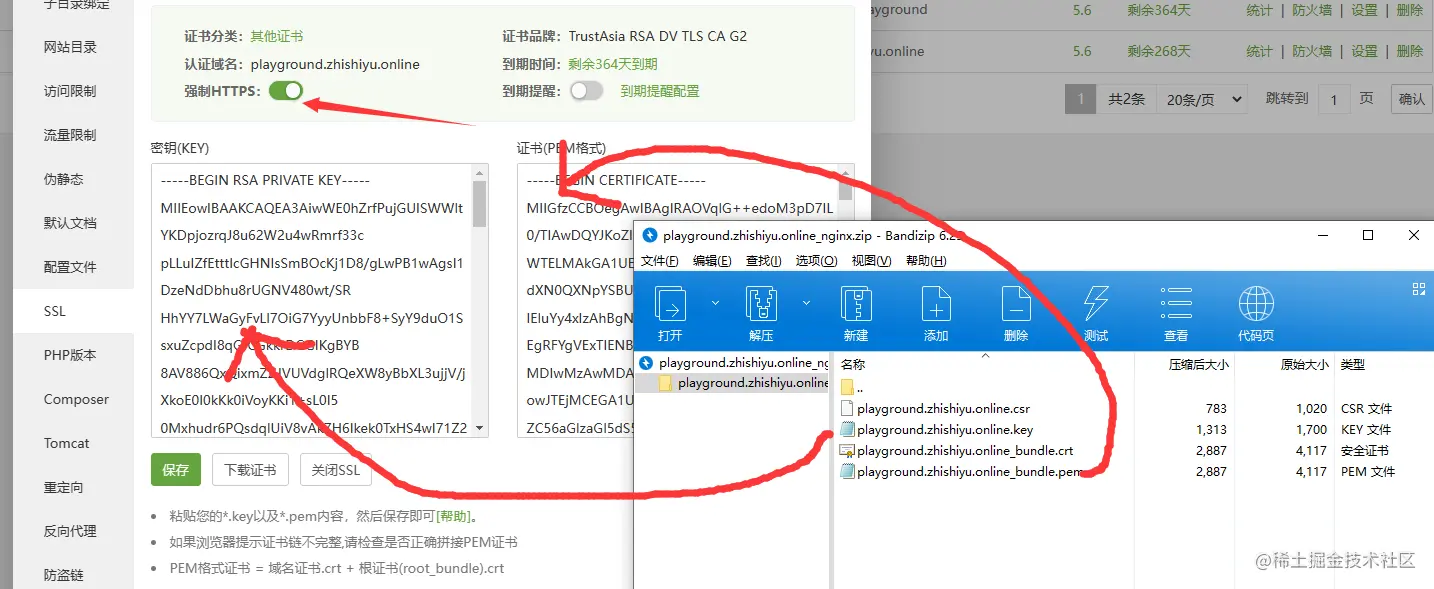Click the Bandizip New archive (新建) icon

tap(856, 303)
